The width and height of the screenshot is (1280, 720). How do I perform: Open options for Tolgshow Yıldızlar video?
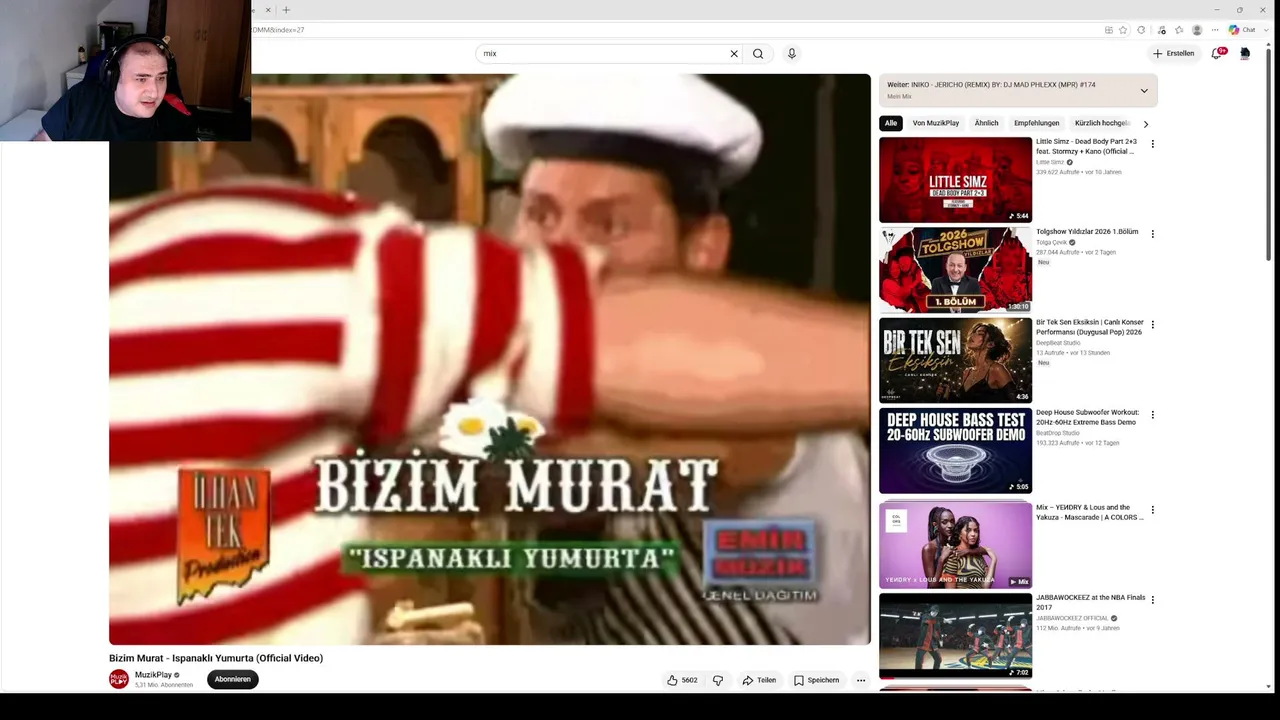[1152, 234]
